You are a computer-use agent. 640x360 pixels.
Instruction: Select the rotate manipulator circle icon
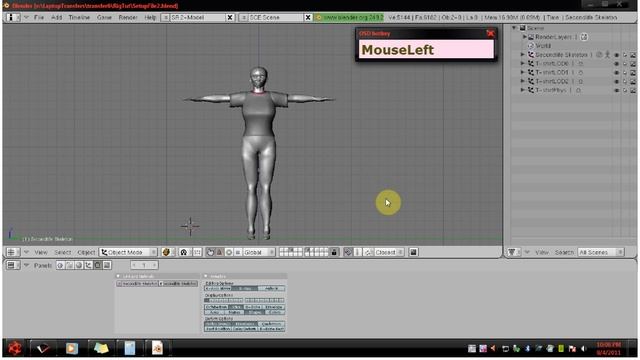(229, 252)
